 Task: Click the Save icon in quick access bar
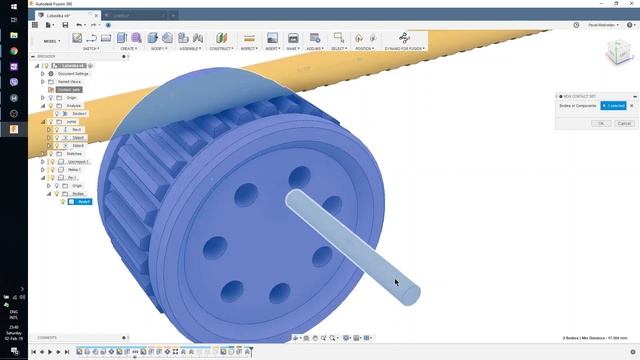click(65, 25)
